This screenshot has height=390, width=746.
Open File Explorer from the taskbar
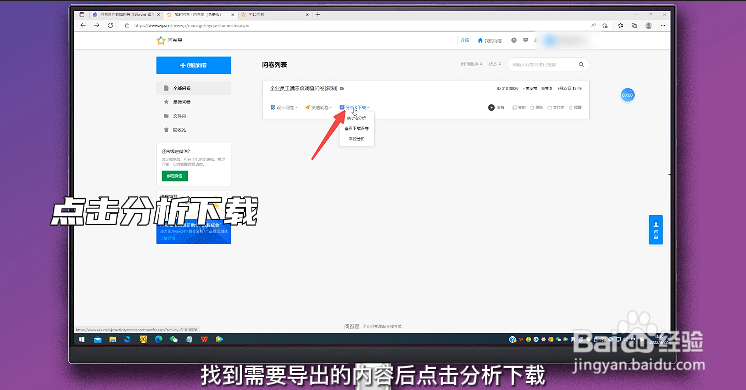113,339
